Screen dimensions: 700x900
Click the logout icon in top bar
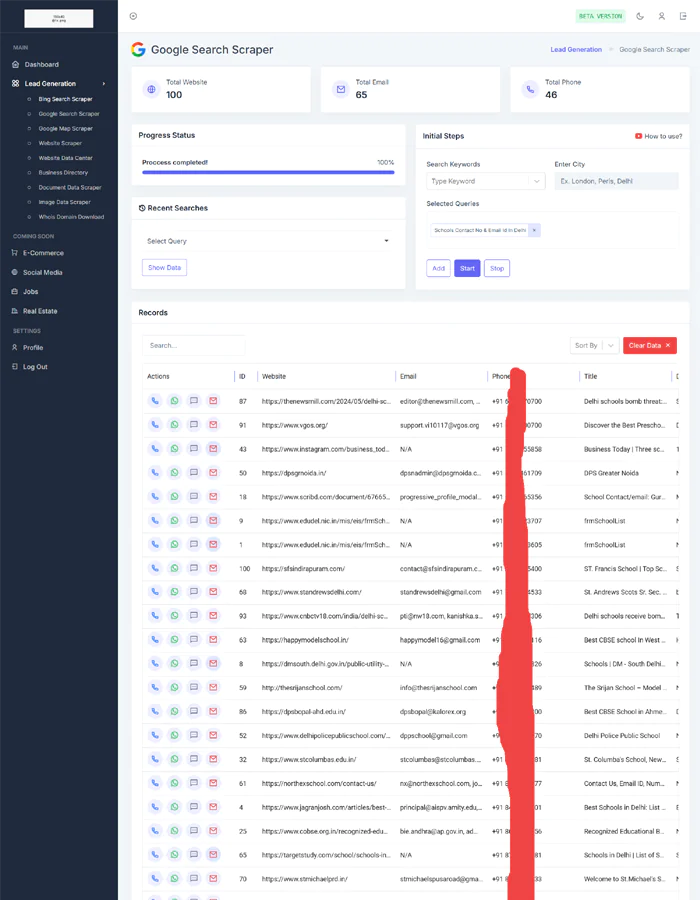683,16
